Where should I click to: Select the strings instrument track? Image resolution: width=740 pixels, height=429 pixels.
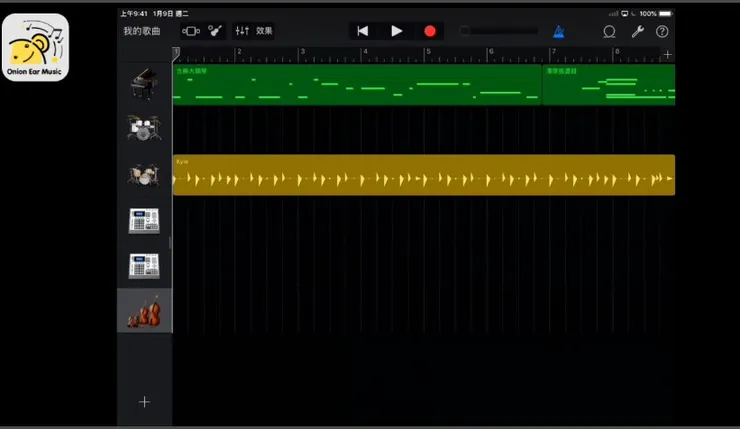coord(144,312)
